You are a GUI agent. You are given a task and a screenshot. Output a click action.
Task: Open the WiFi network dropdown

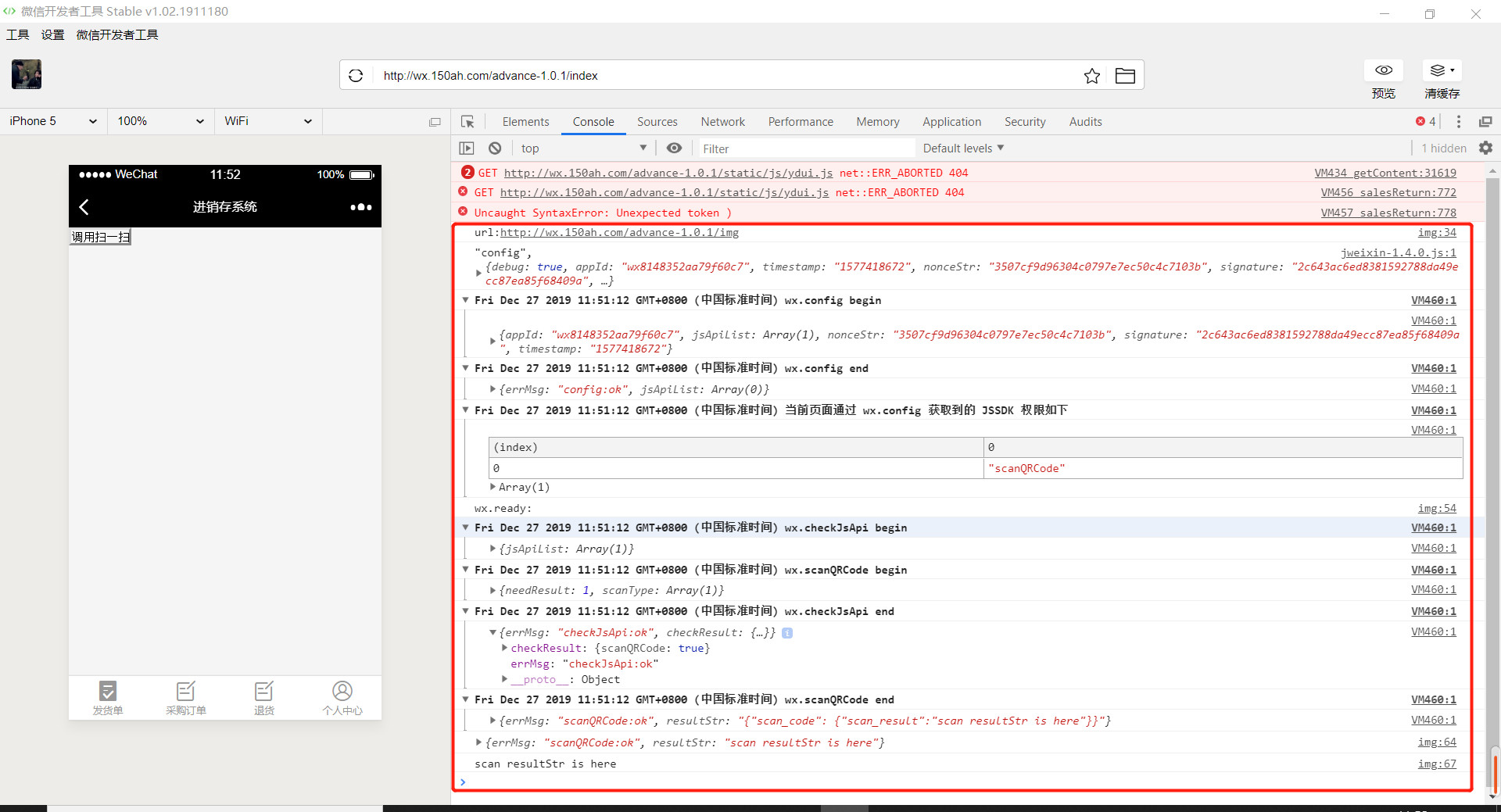point(268,121)
